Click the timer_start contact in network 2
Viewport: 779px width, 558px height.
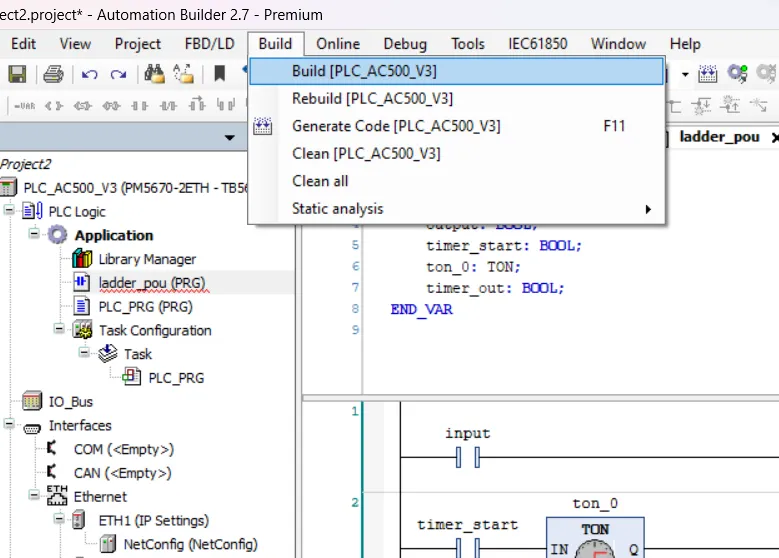point(467,548)
